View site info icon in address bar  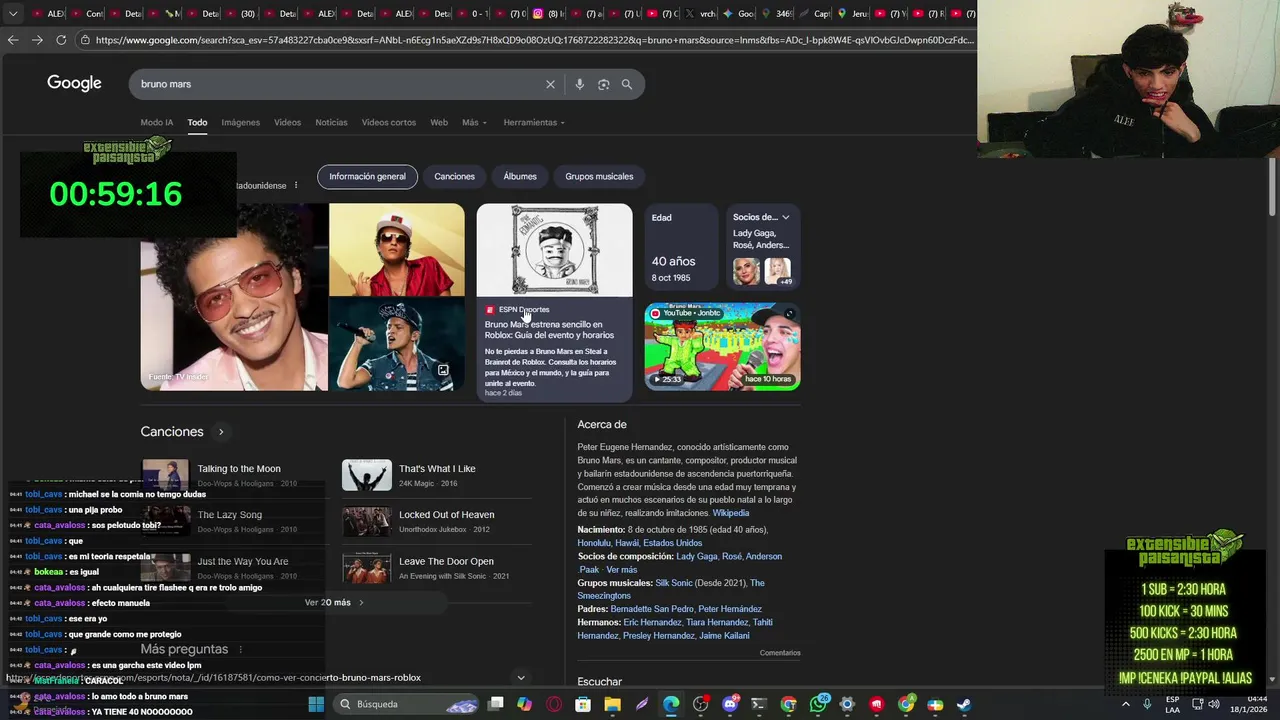pyautogui.click(x=85, y=40)
